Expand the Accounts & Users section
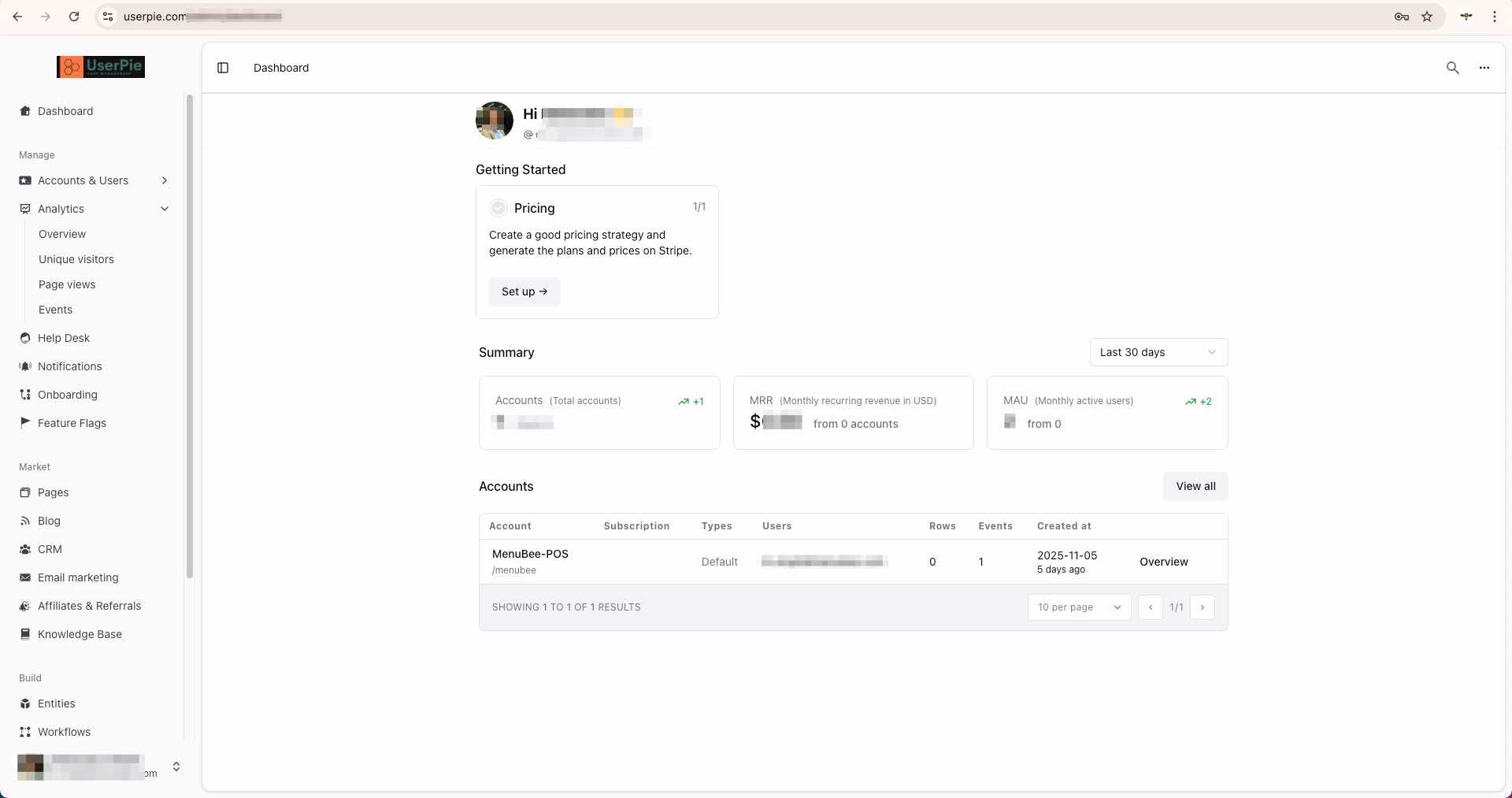The image size is (1512, 798). (x=164, y=180)
